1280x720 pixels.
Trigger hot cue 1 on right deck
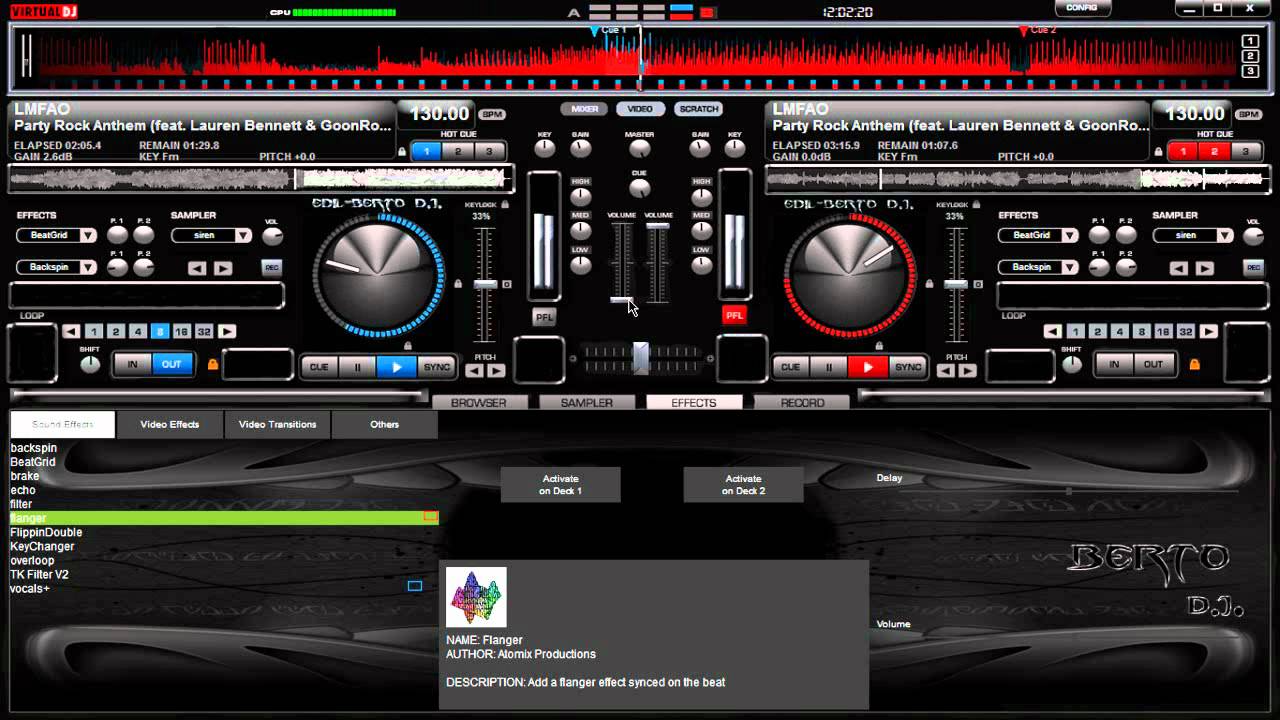click(x=1183, y=152)
